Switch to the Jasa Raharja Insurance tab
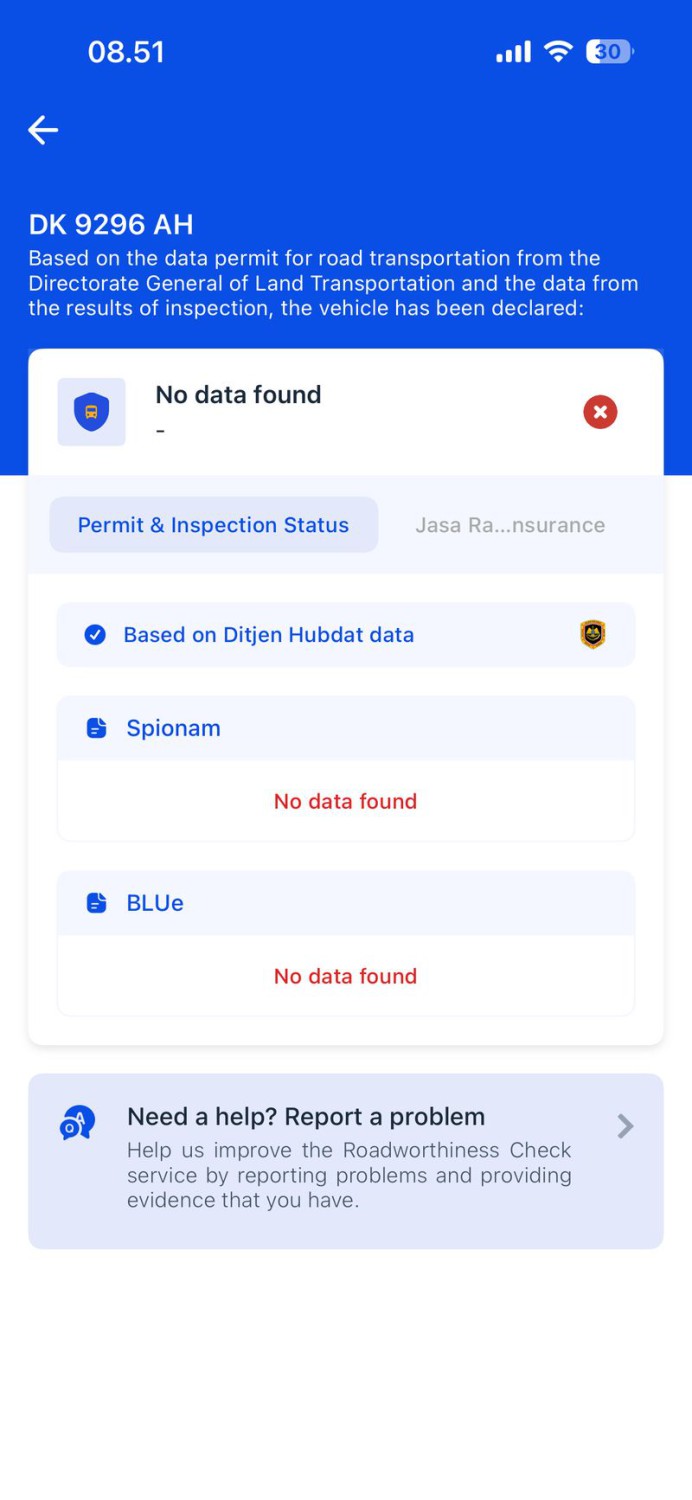Viewport: 692px width, 1500px height. pos(510,524)
